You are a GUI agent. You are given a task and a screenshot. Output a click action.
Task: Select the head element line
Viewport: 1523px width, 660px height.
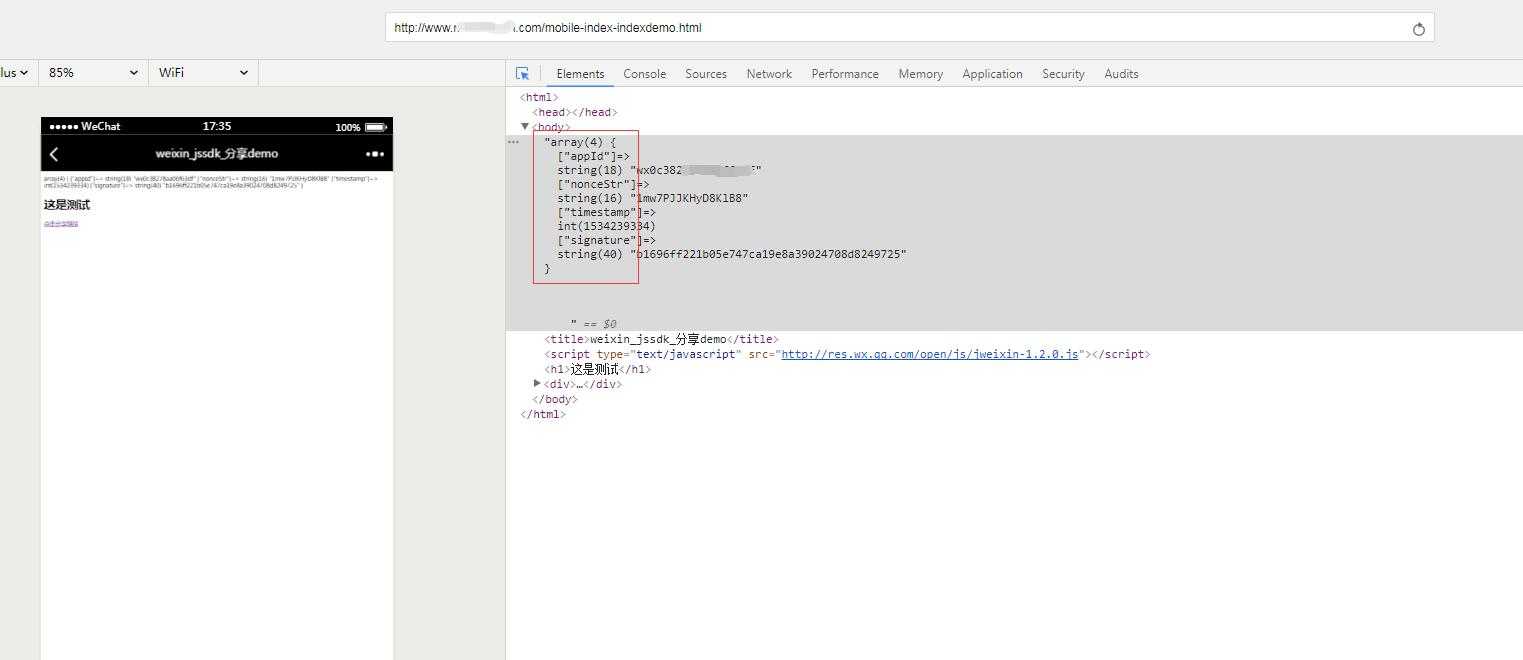pos(575,112)
